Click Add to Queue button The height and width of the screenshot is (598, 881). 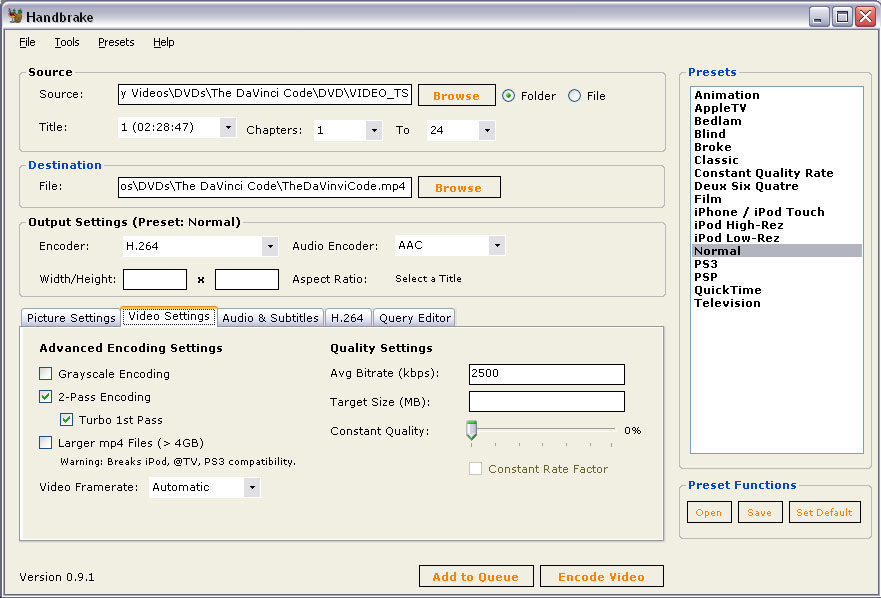pyautogui.click(x=476, y=576)
